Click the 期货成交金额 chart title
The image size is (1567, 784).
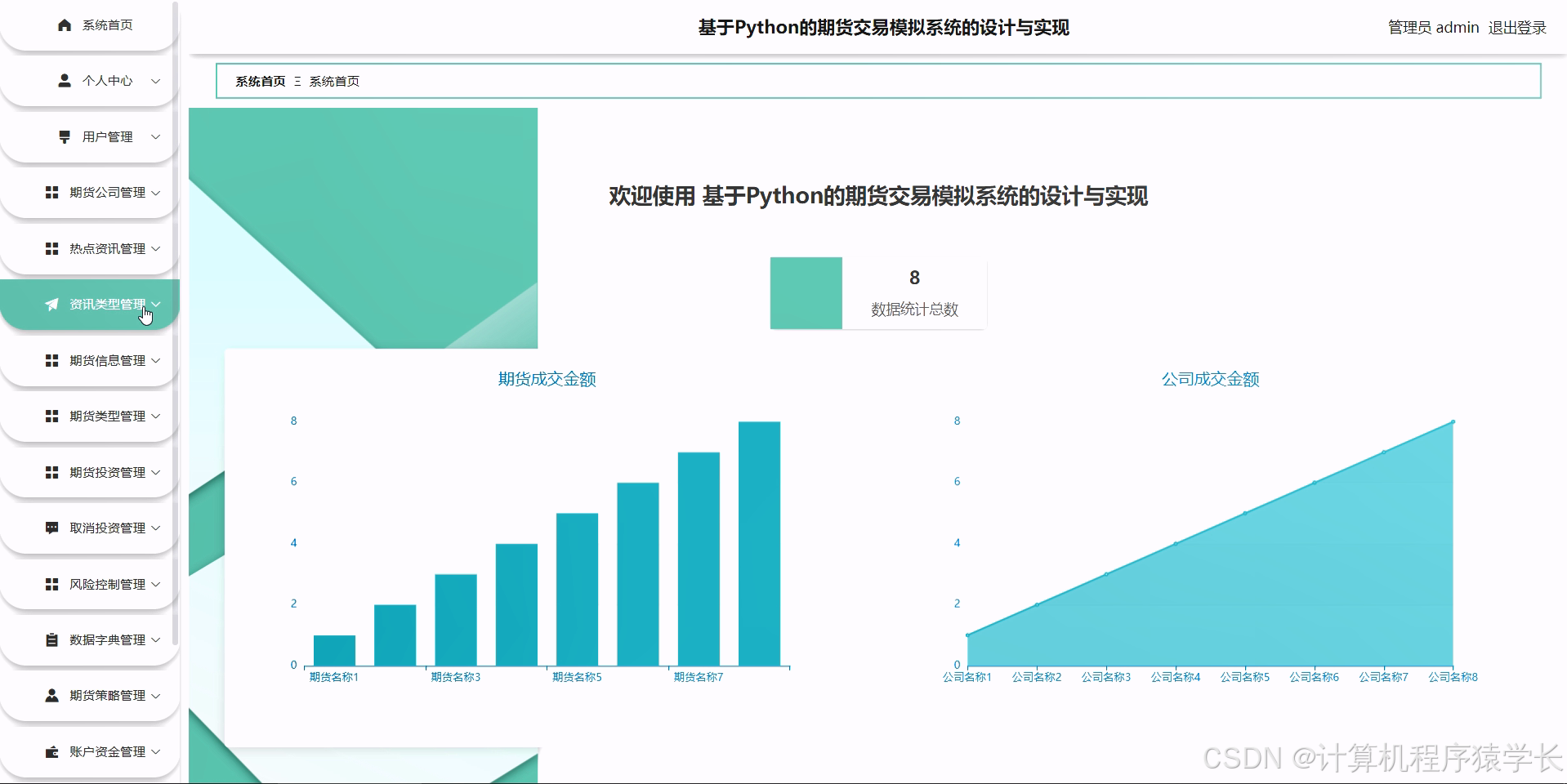pos(547,379)
